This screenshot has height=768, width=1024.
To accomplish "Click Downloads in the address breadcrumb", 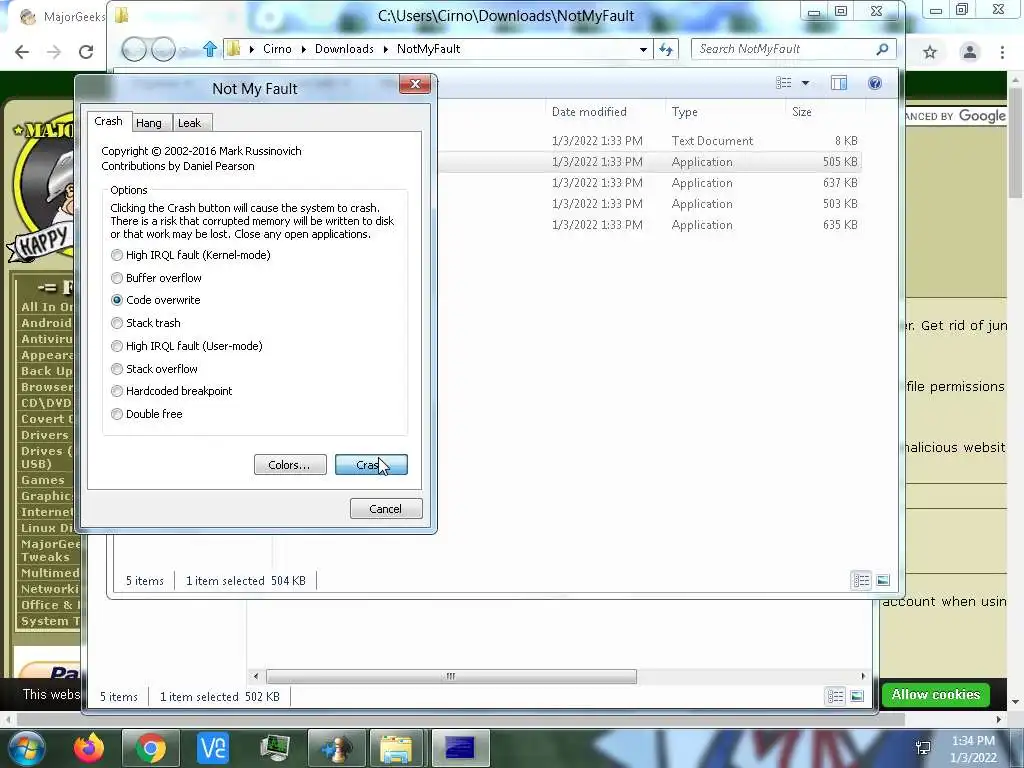I will [344, 49].
